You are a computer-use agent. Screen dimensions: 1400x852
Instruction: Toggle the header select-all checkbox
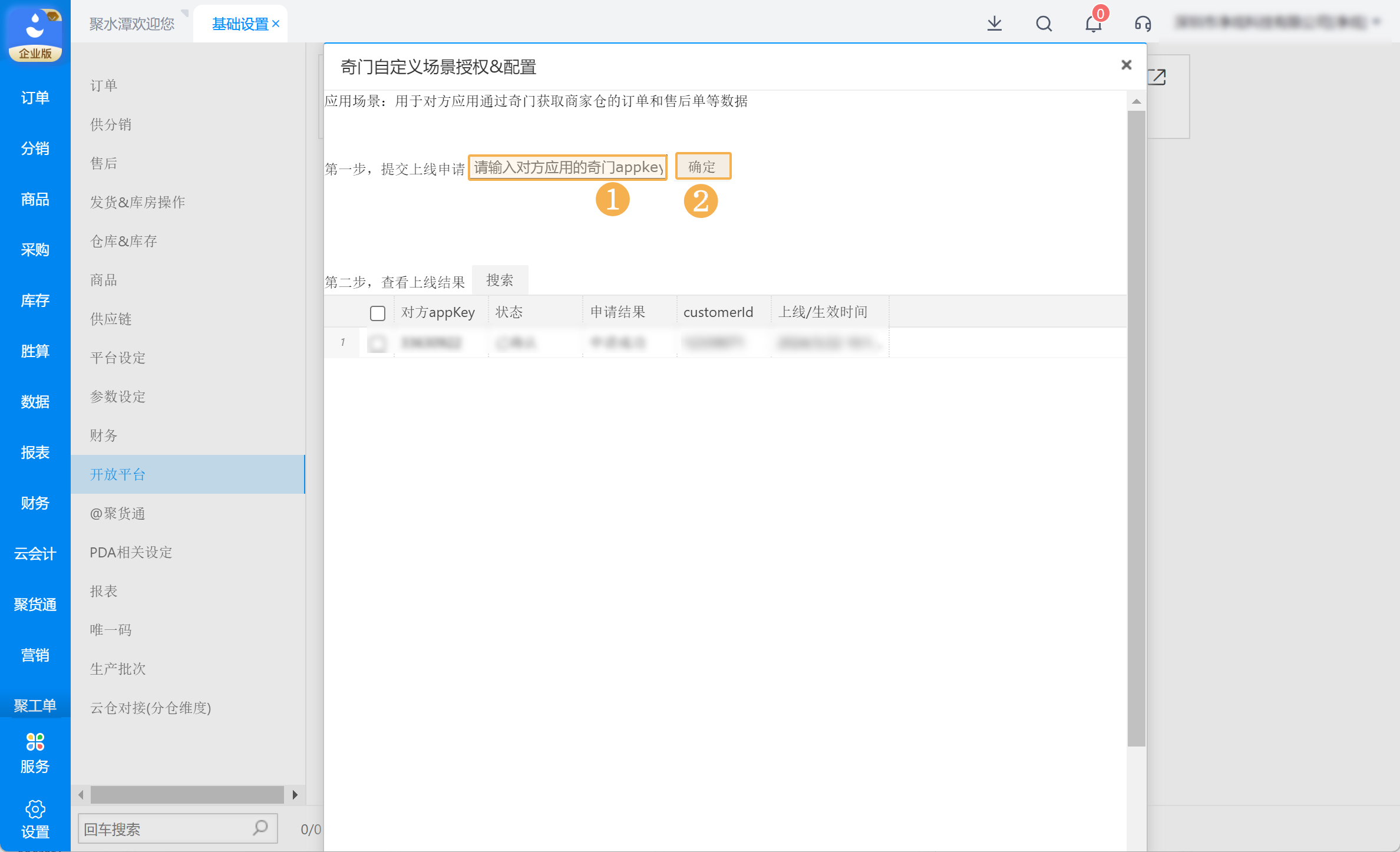tap(378, 313)
